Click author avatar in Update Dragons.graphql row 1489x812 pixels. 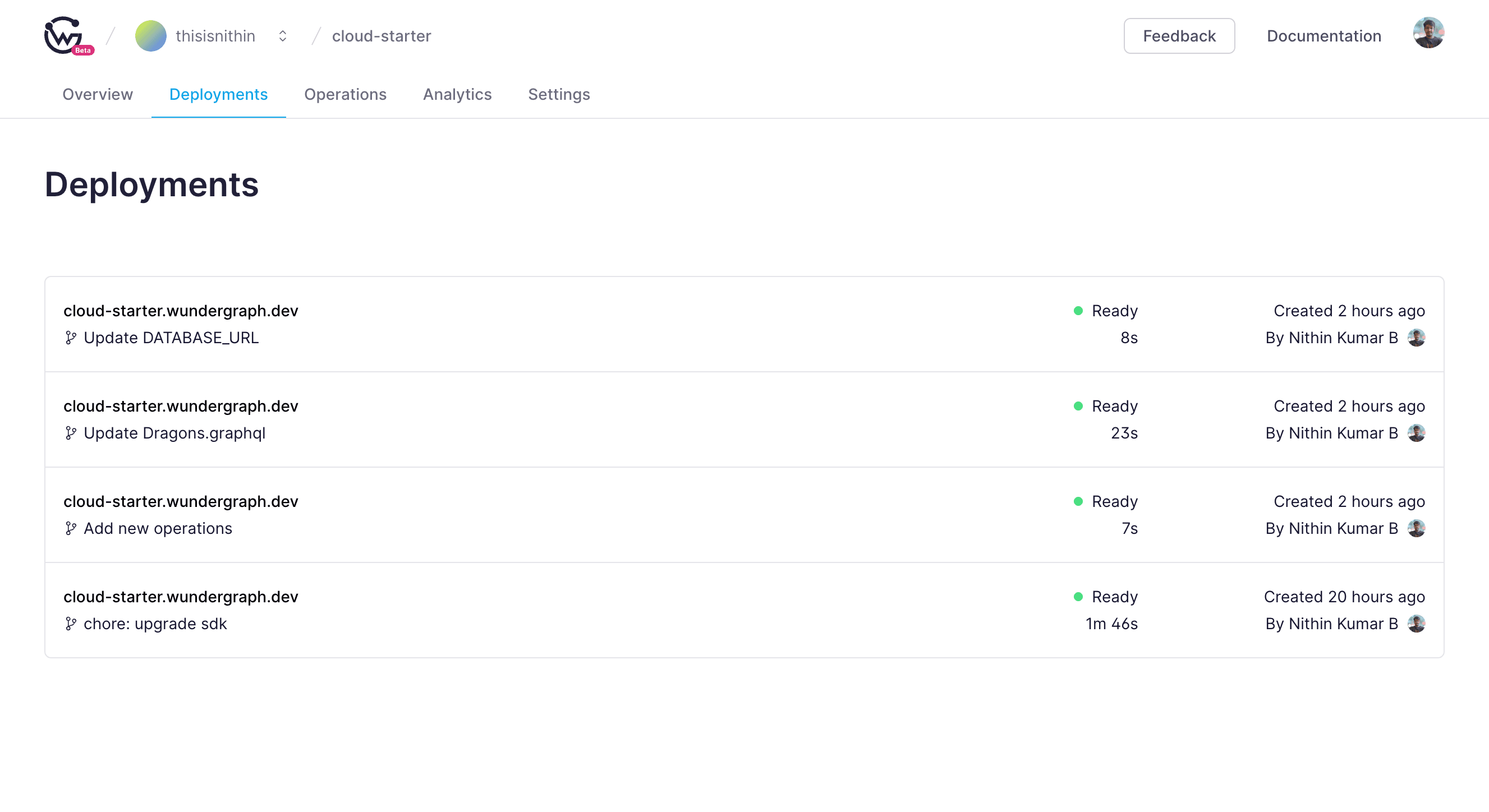click(1416, 433)
